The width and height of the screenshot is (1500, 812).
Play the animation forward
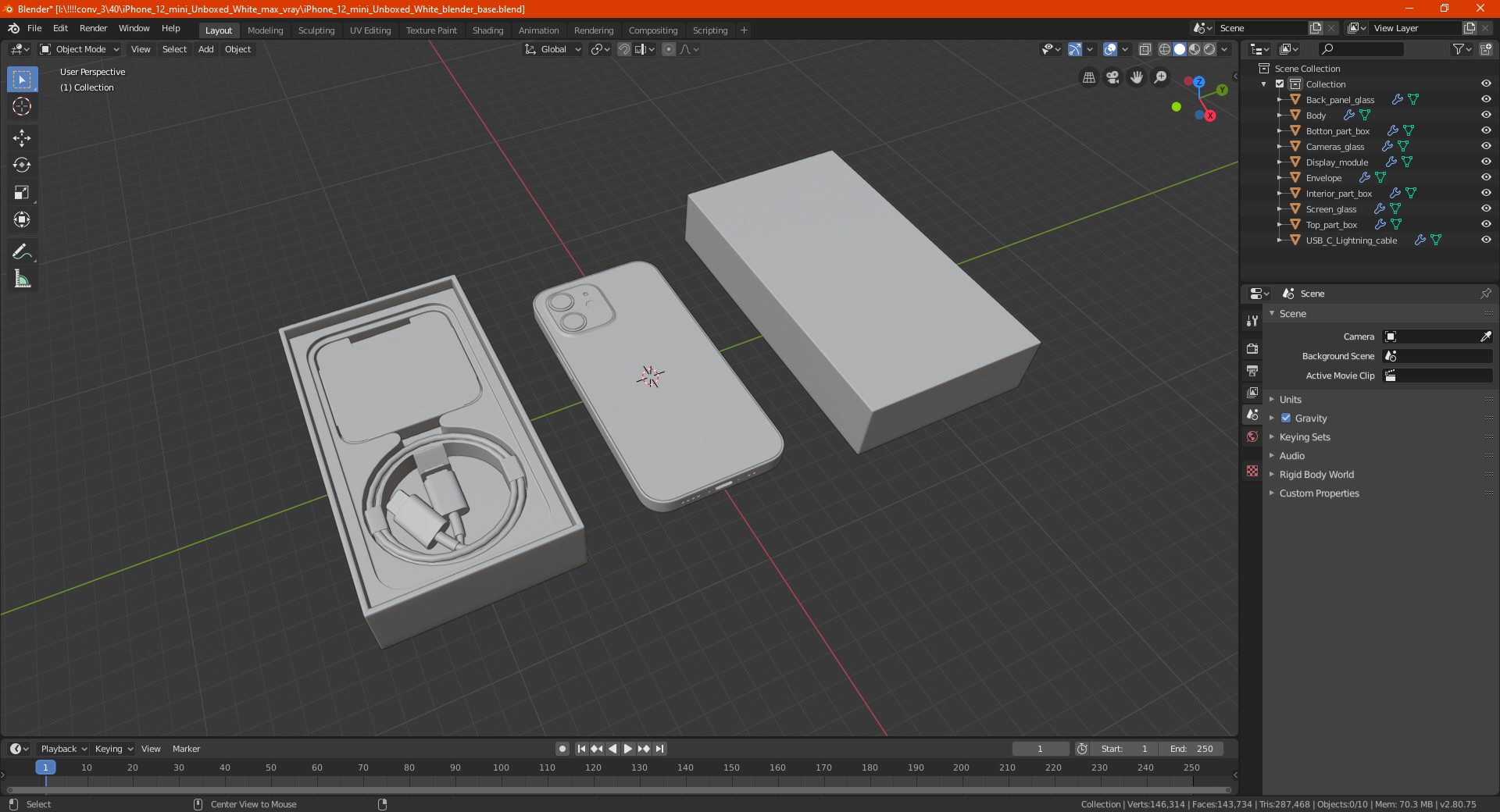click(628, 749)
